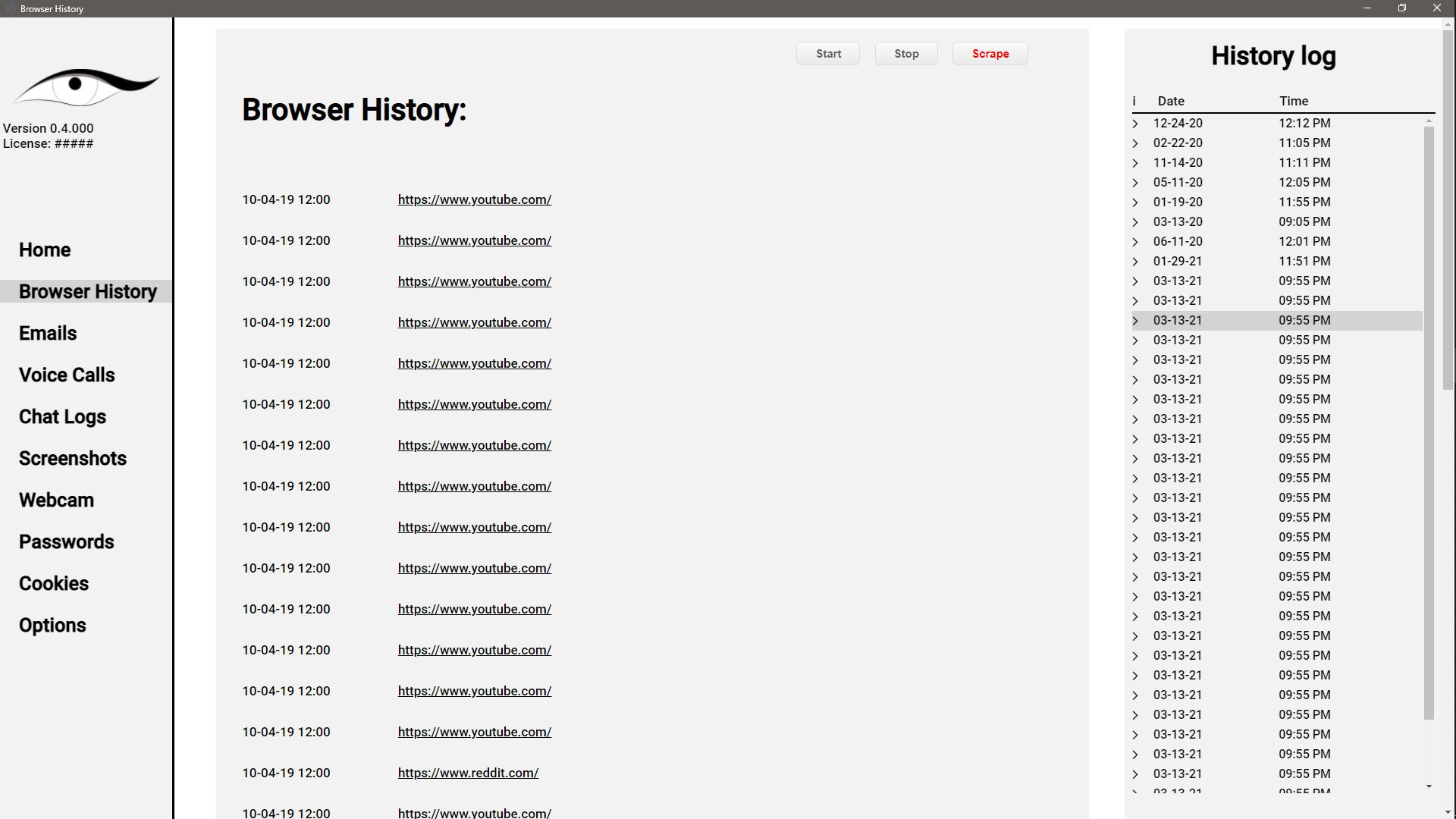Viewport: 1456px width, 819px height.
Task: Click the 11-14-20 date cell
Action: (x=1178, y=162)
